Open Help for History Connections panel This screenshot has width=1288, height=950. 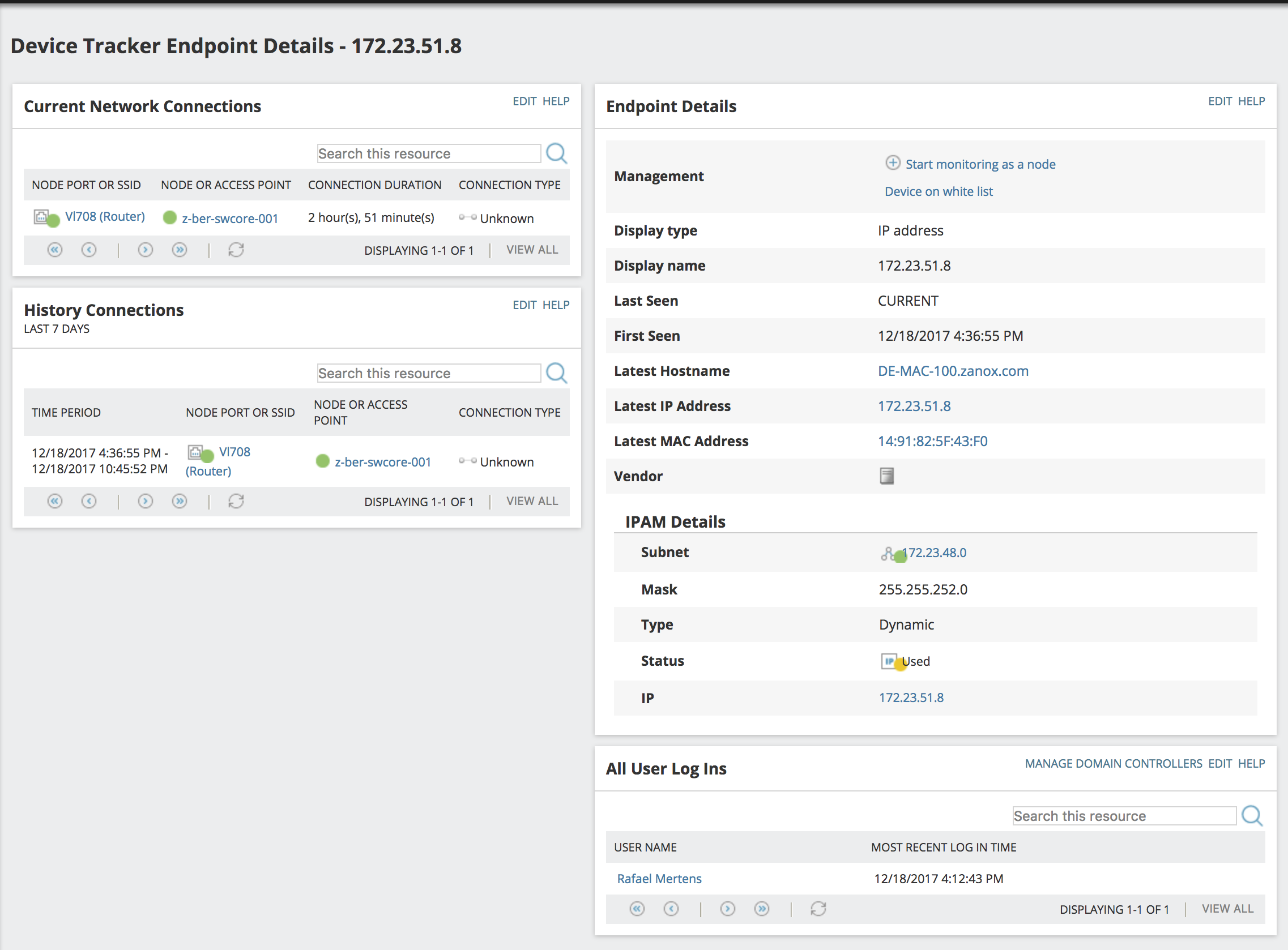pos(556,305)
